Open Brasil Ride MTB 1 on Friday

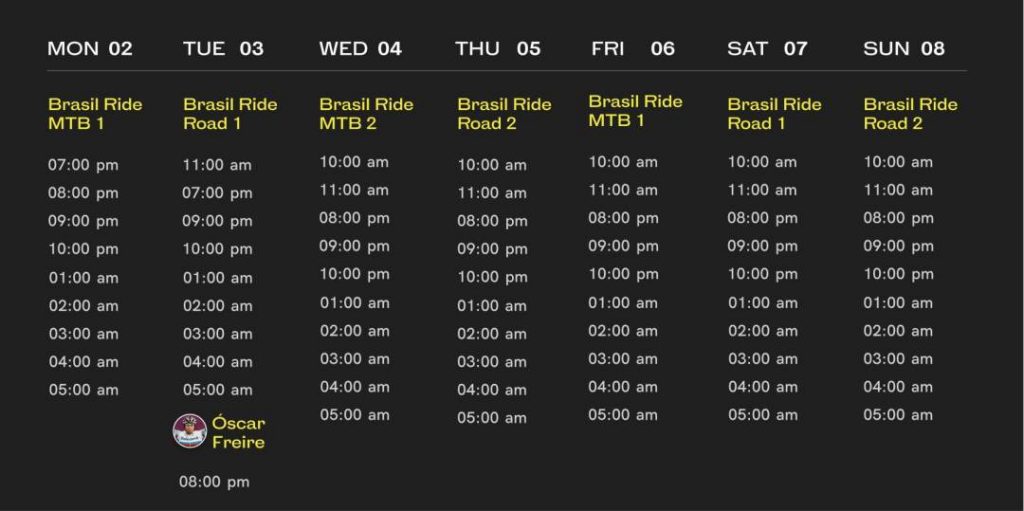pyautogui.click(x=635, y=111)
